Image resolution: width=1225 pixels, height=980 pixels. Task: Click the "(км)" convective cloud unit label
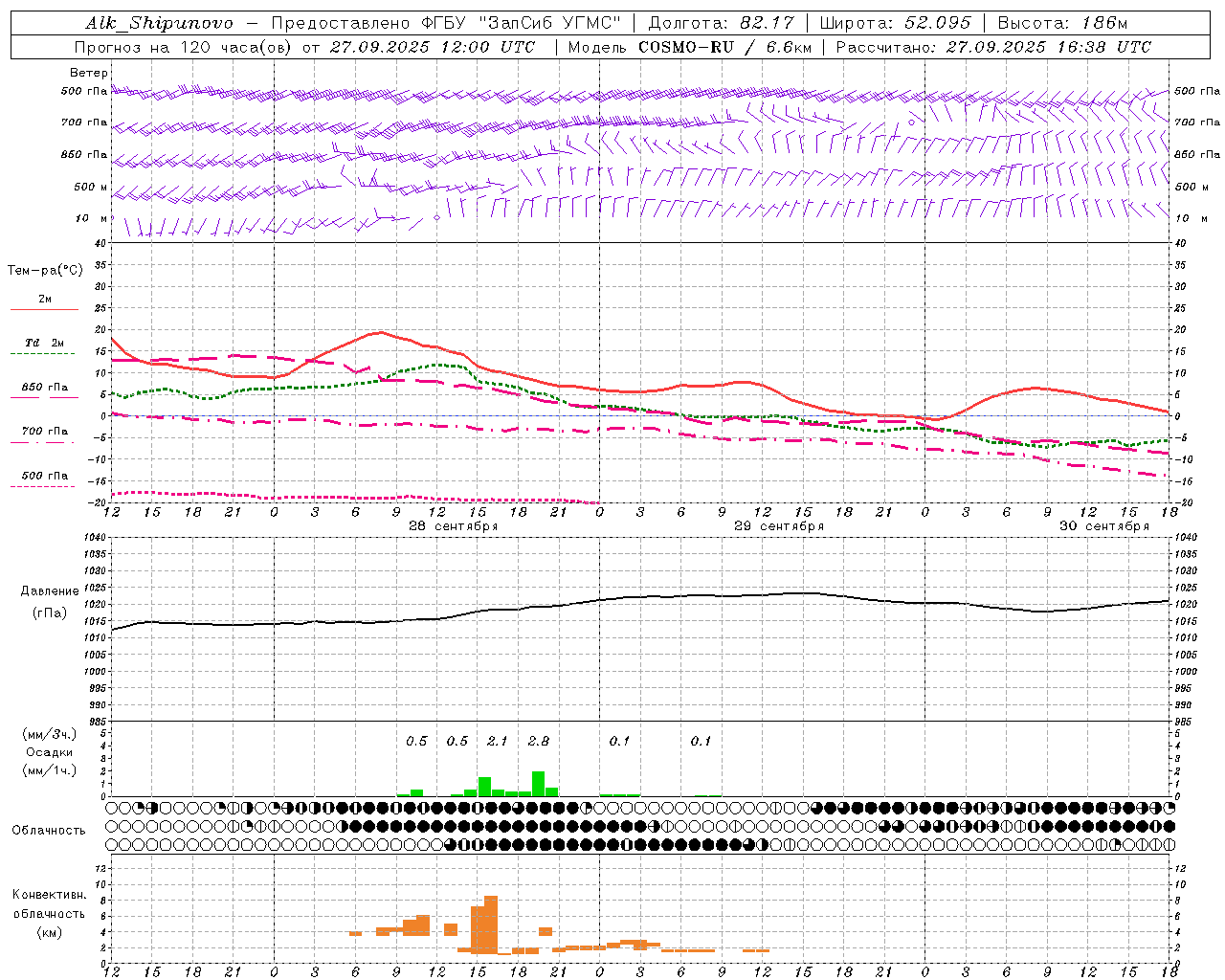[x=49, y=932]
